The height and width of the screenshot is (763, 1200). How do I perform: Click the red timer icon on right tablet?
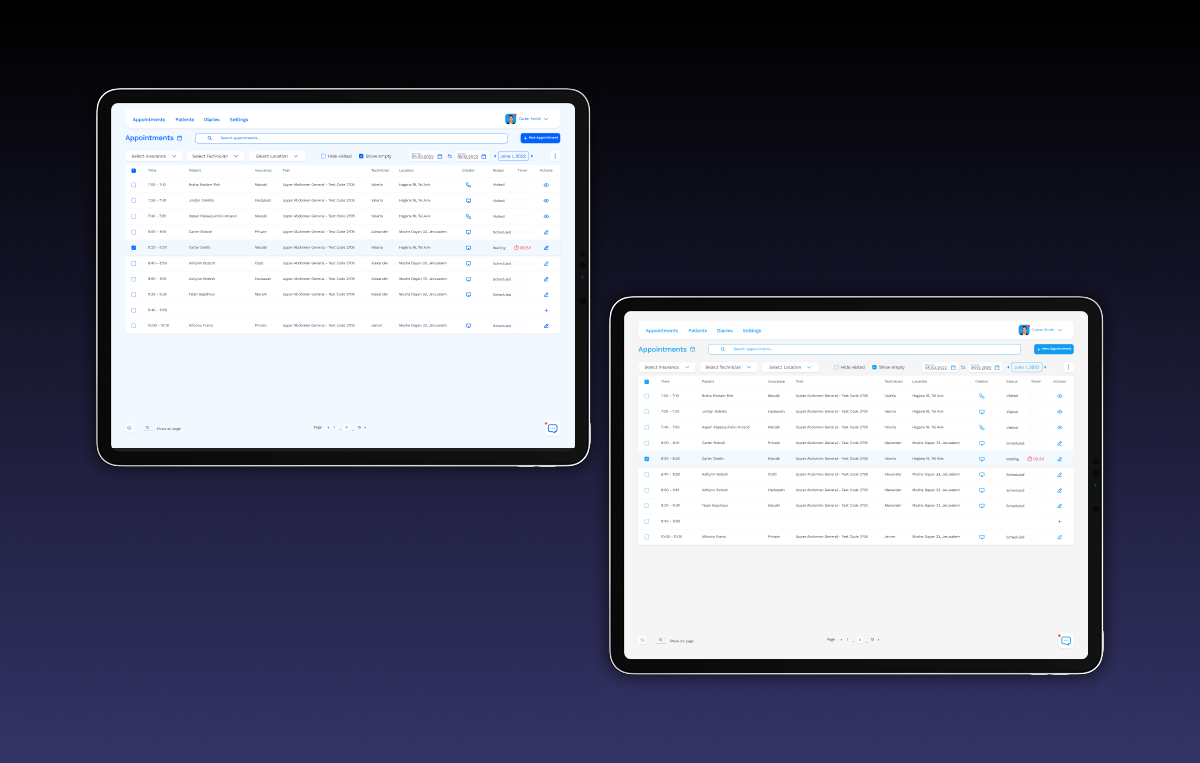click(1030, 459)
